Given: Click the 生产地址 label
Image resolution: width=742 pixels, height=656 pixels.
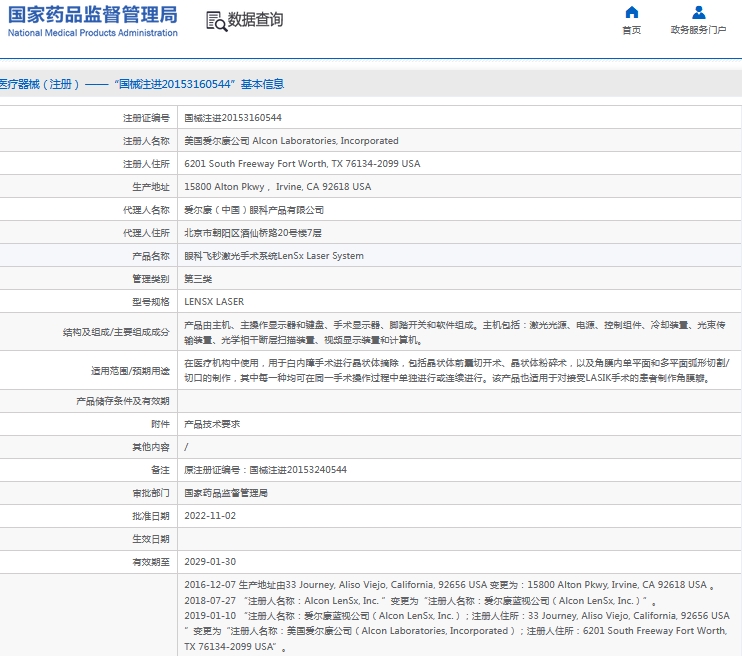Looking at the screenshot, I should tap(151, 187).
